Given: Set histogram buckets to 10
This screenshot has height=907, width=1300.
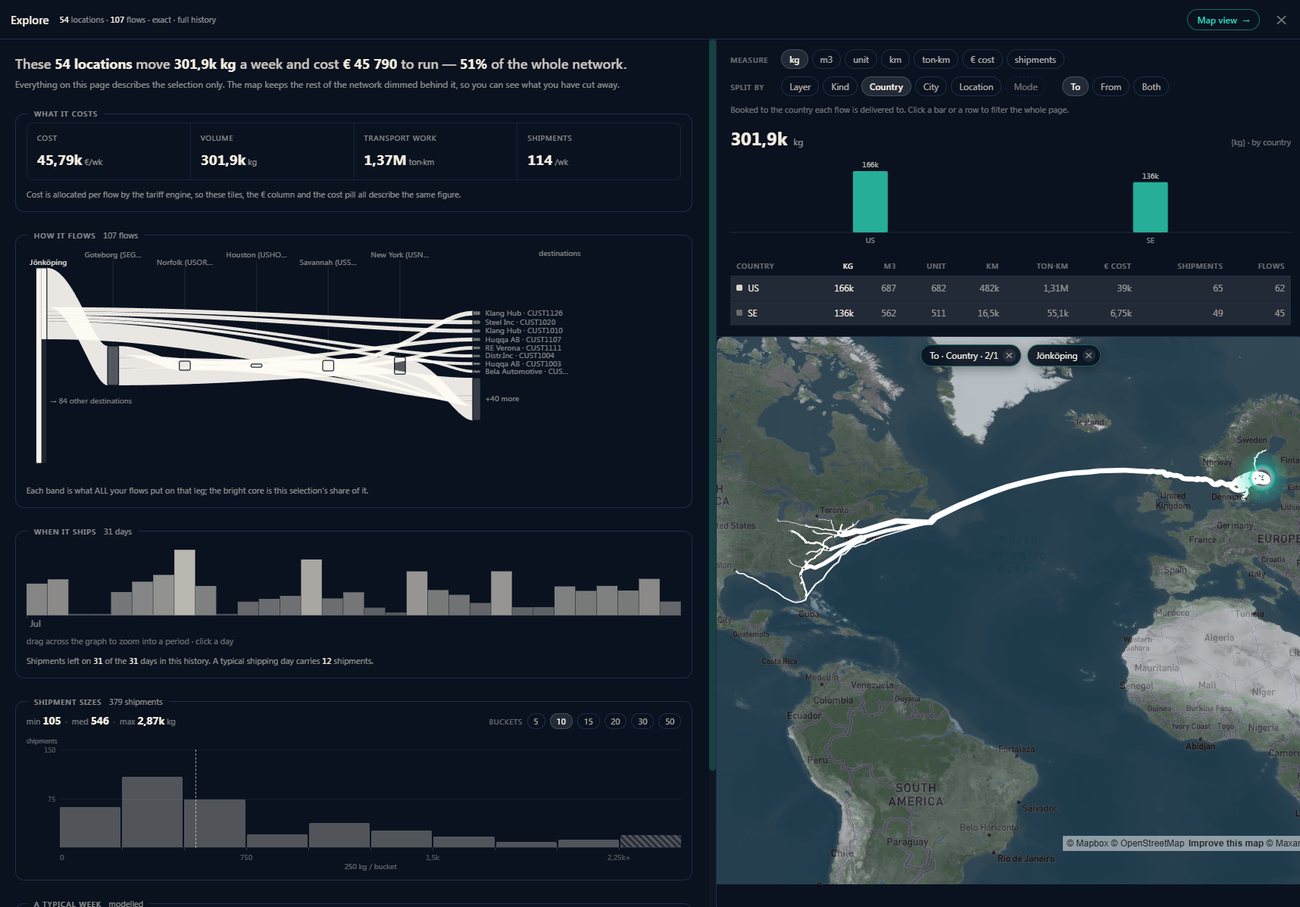Looking at the screenshot, I should pyautogui.click(x=561, y=721).
